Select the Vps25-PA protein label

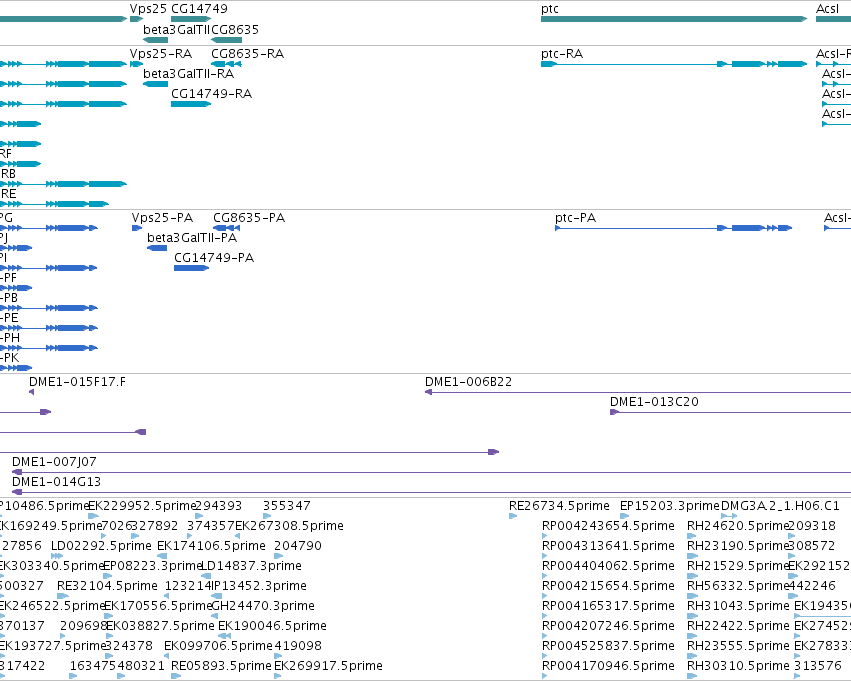[162, 218]
